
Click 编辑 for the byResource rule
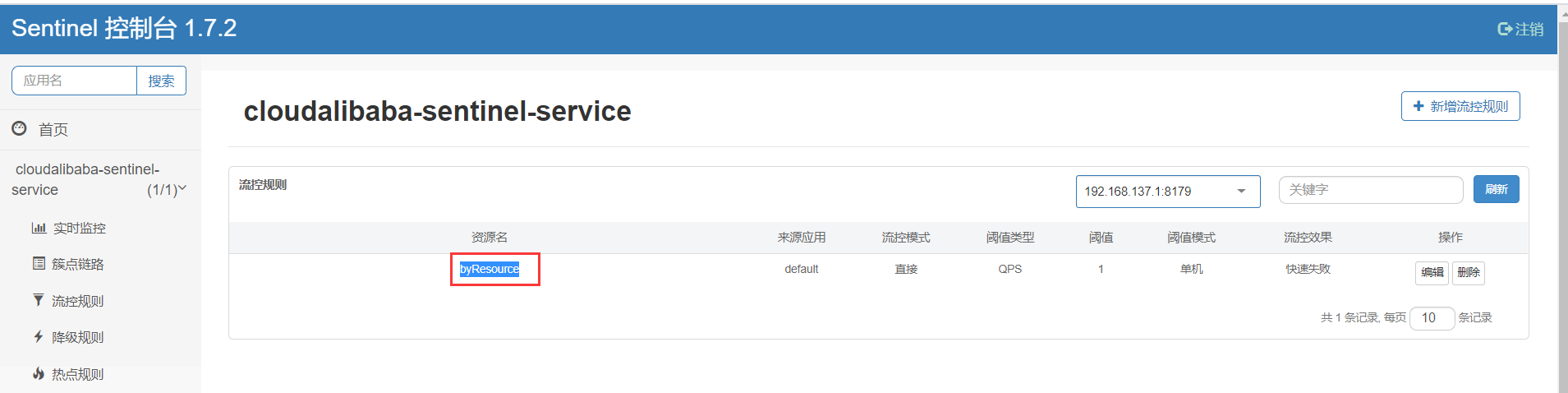click(1432, 272)
